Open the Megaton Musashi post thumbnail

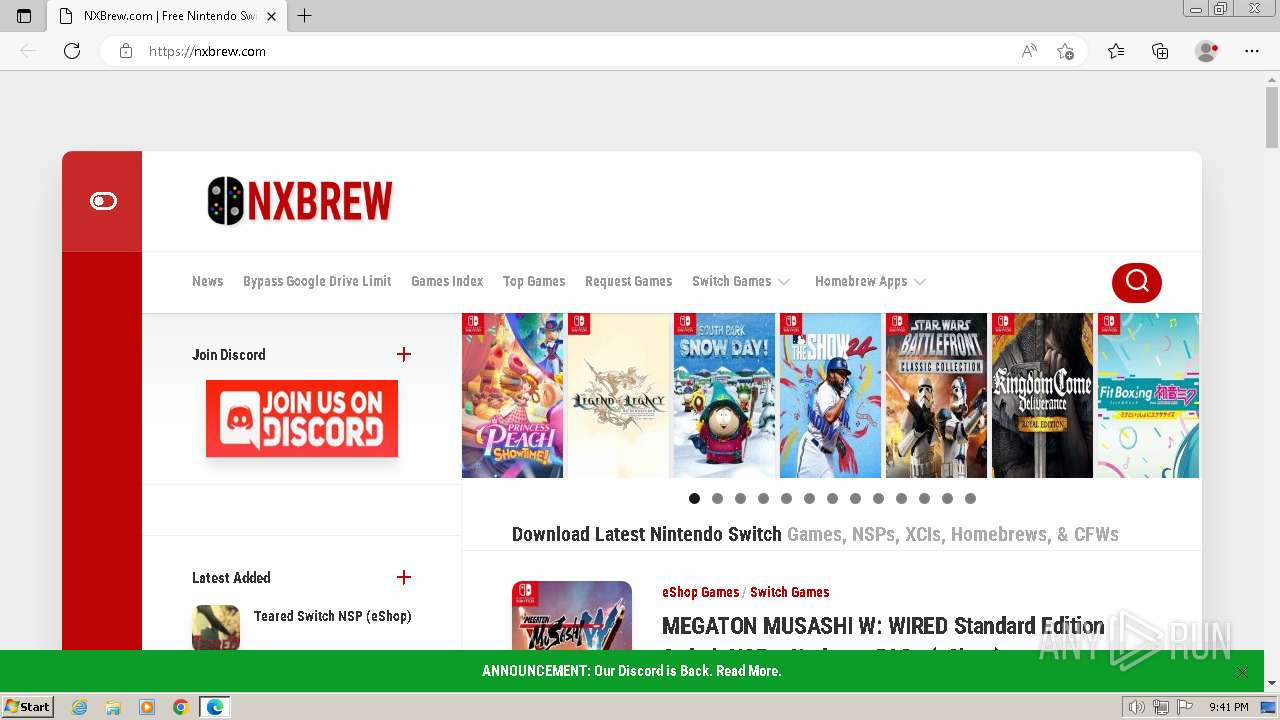[x=572, y=616]
